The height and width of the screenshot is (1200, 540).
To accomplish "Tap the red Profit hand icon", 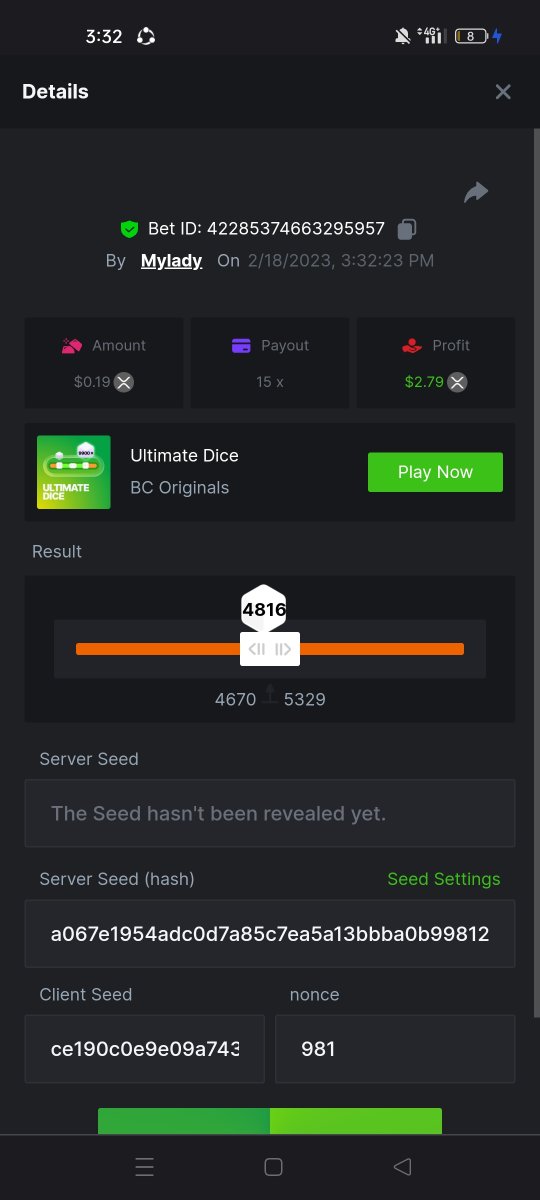I will (x=411, y=346).
